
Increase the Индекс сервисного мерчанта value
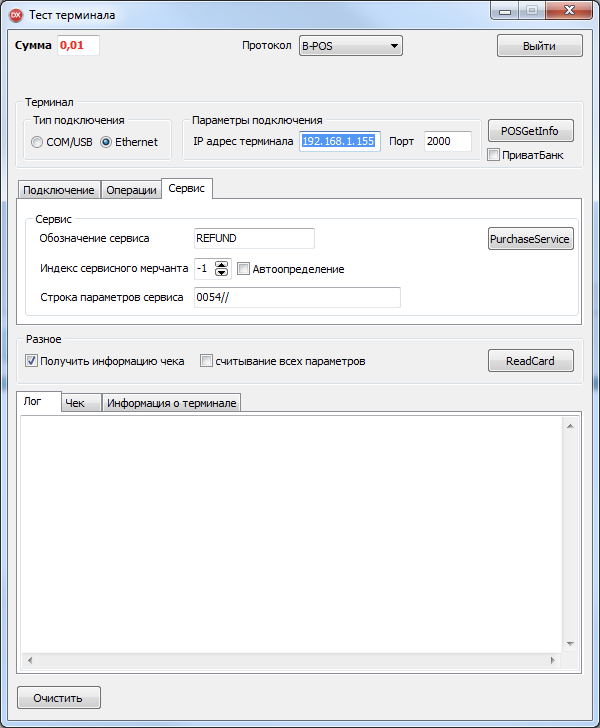pos(222,265)
